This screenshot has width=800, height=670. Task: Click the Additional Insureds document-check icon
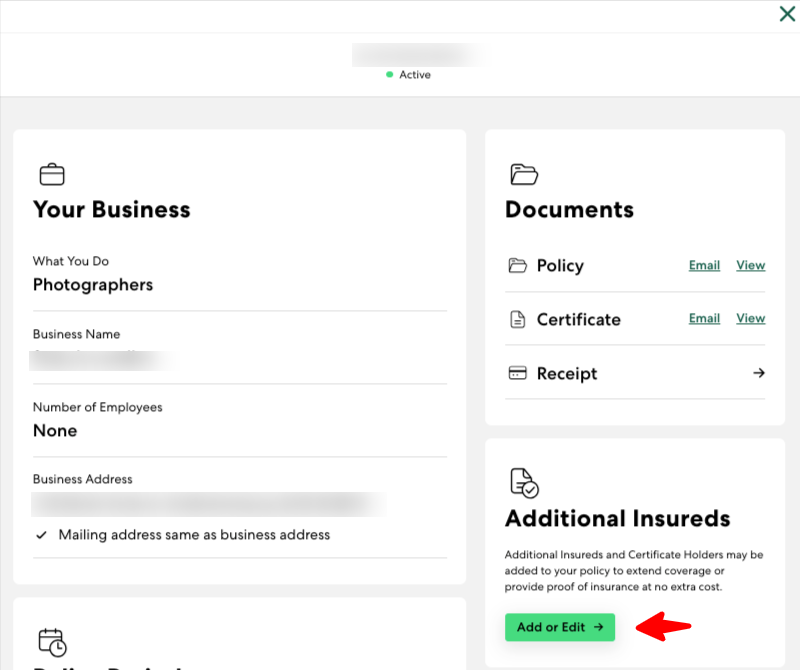coord(524,482)
